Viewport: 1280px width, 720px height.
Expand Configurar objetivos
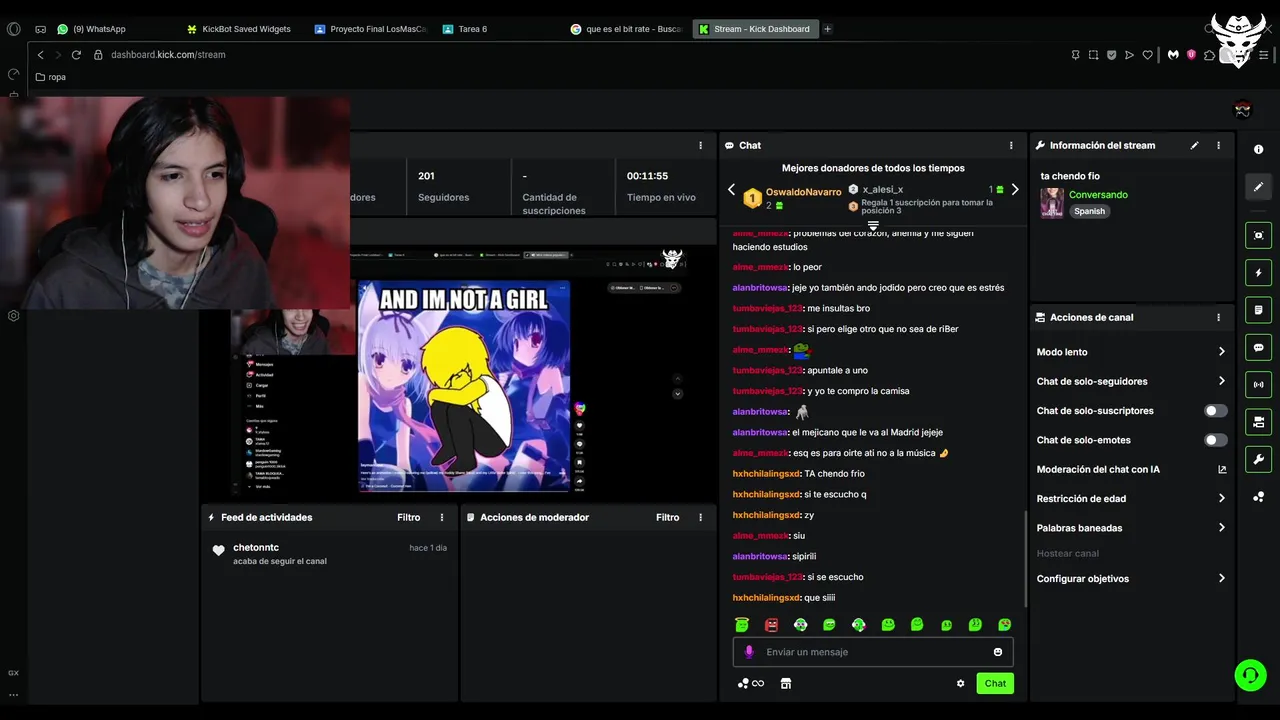coord(1130,579)
